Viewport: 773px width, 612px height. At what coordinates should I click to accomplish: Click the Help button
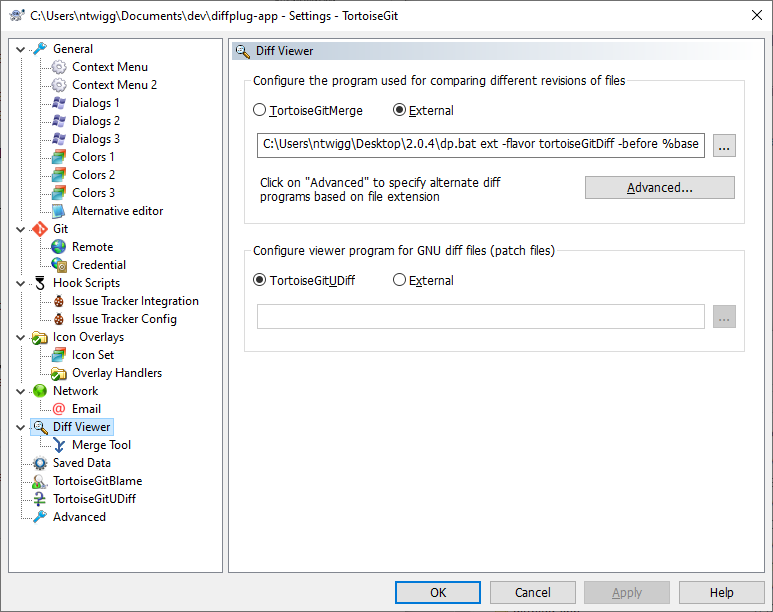click(721, 592)
